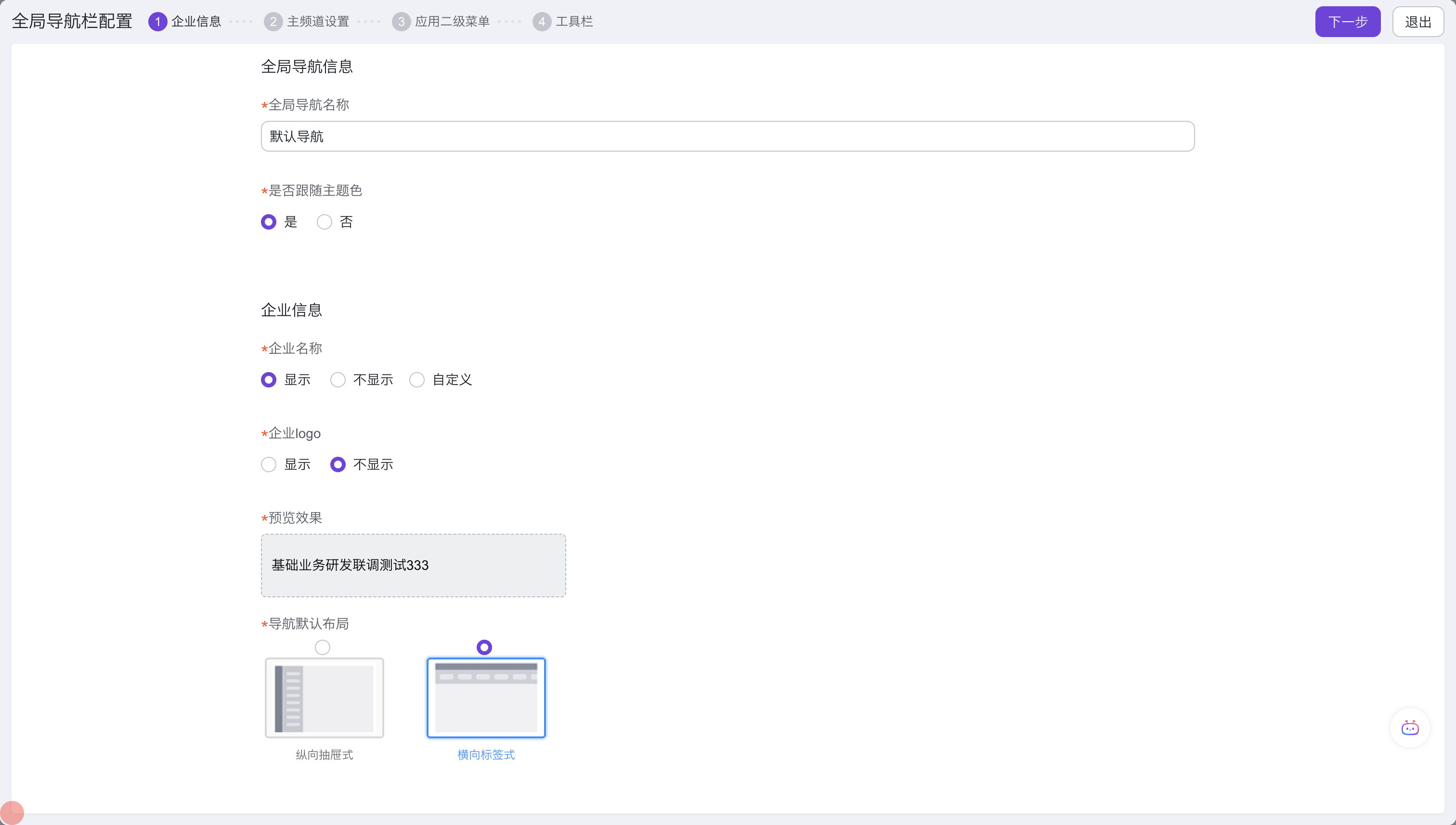The height and width of the screenshot is (825, 1456).
Task: Click 横向标签式 layout thumbnail
Action: pos(486,697)
